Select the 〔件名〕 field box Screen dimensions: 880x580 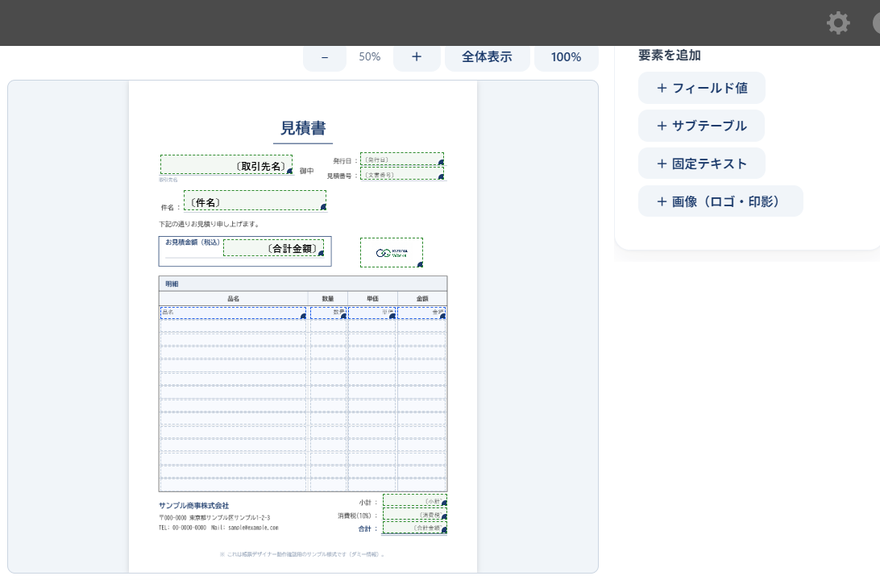(255, 200)
